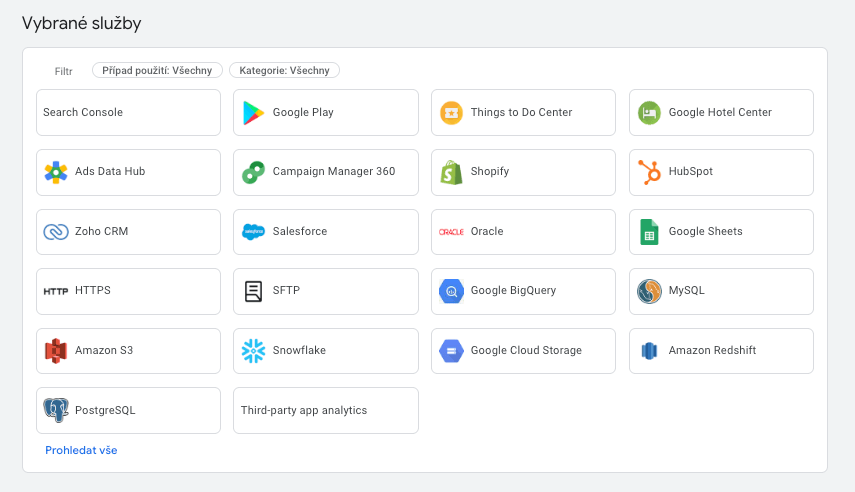Choose the Amazon Redshift connector card
855x492 pixels.
[x=721, y=351]
